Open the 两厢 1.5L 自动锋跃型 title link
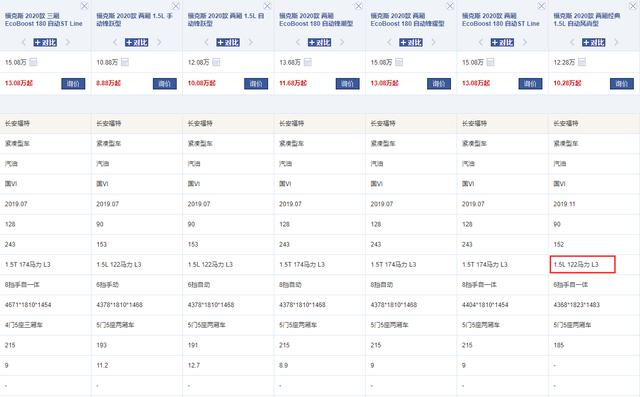The height and width of the screenshot is (397, 640). point(226,20)
